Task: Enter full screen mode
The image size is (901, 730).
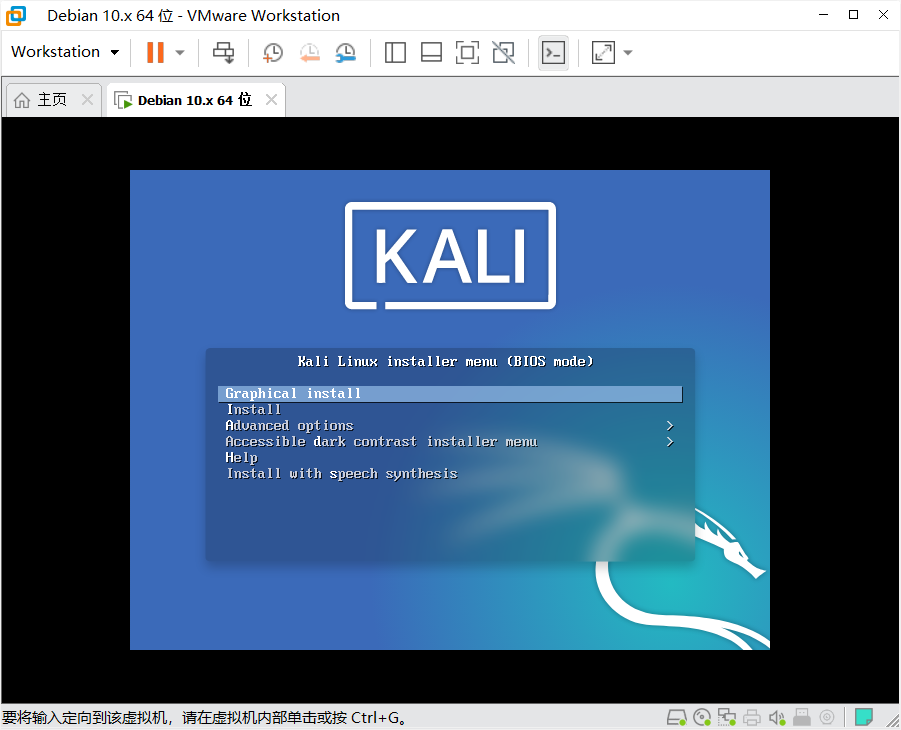Action: (x=467, y=52)
